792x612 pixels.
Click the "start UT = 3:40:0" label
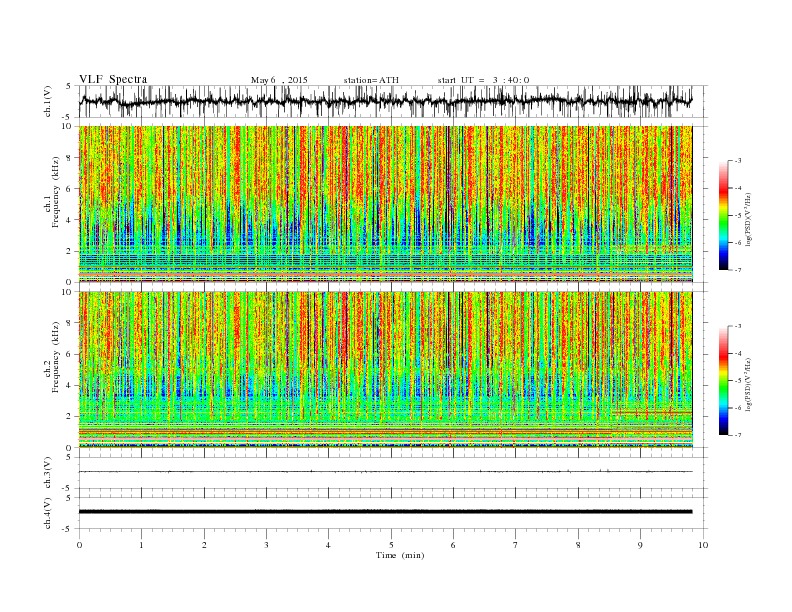pyautogui.click(x=483, y=80)
